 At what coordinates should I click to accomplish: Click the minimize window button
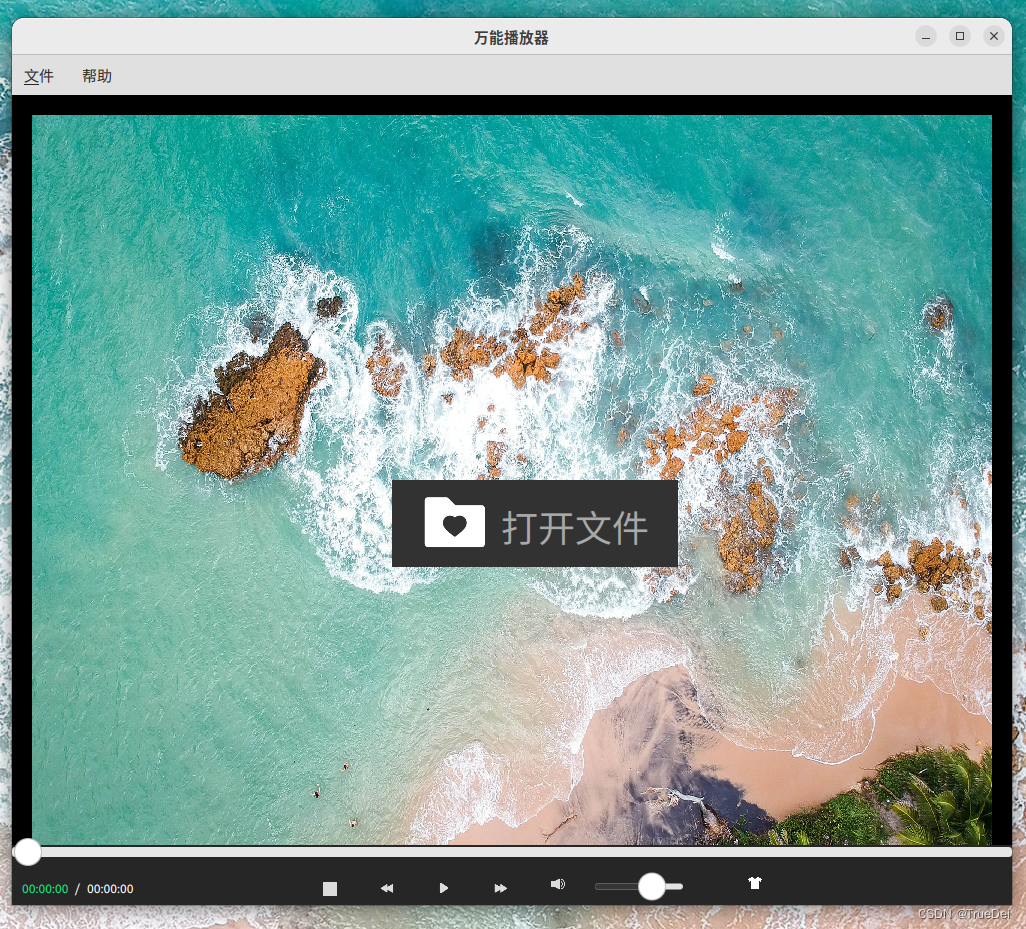click(x=925, y=36)
